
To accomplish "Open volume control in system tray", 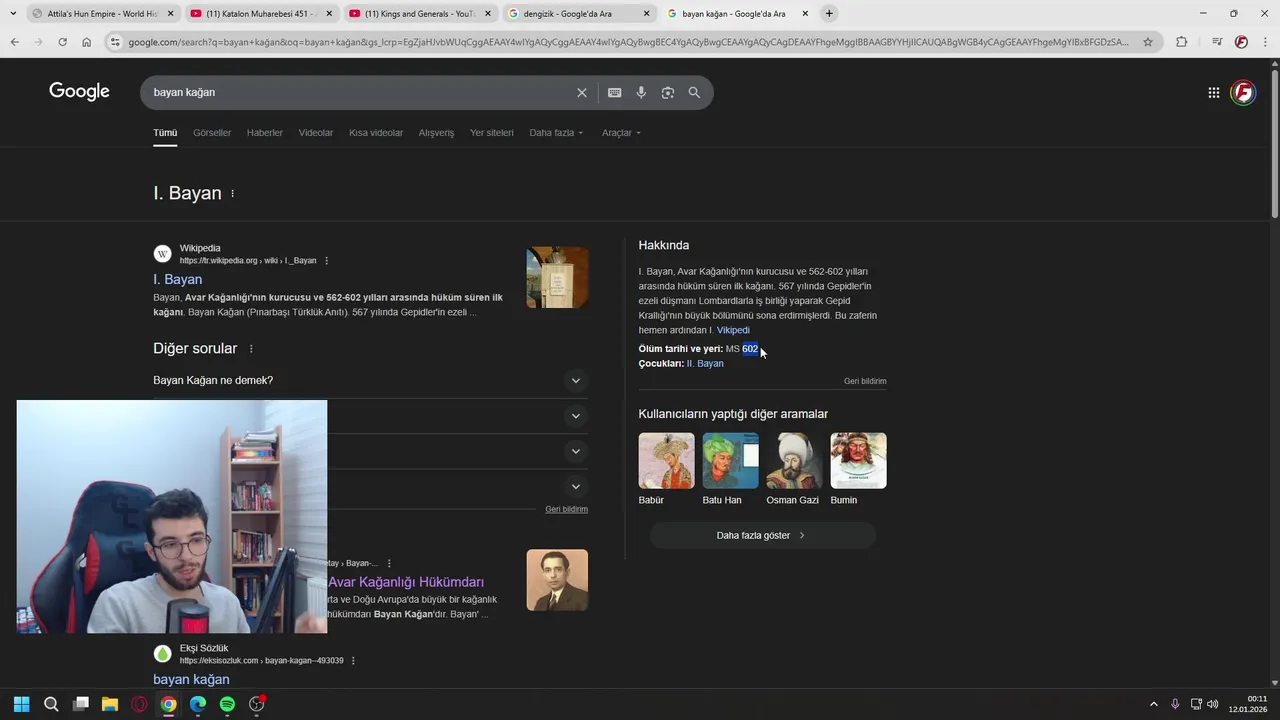I will 1212,704.
